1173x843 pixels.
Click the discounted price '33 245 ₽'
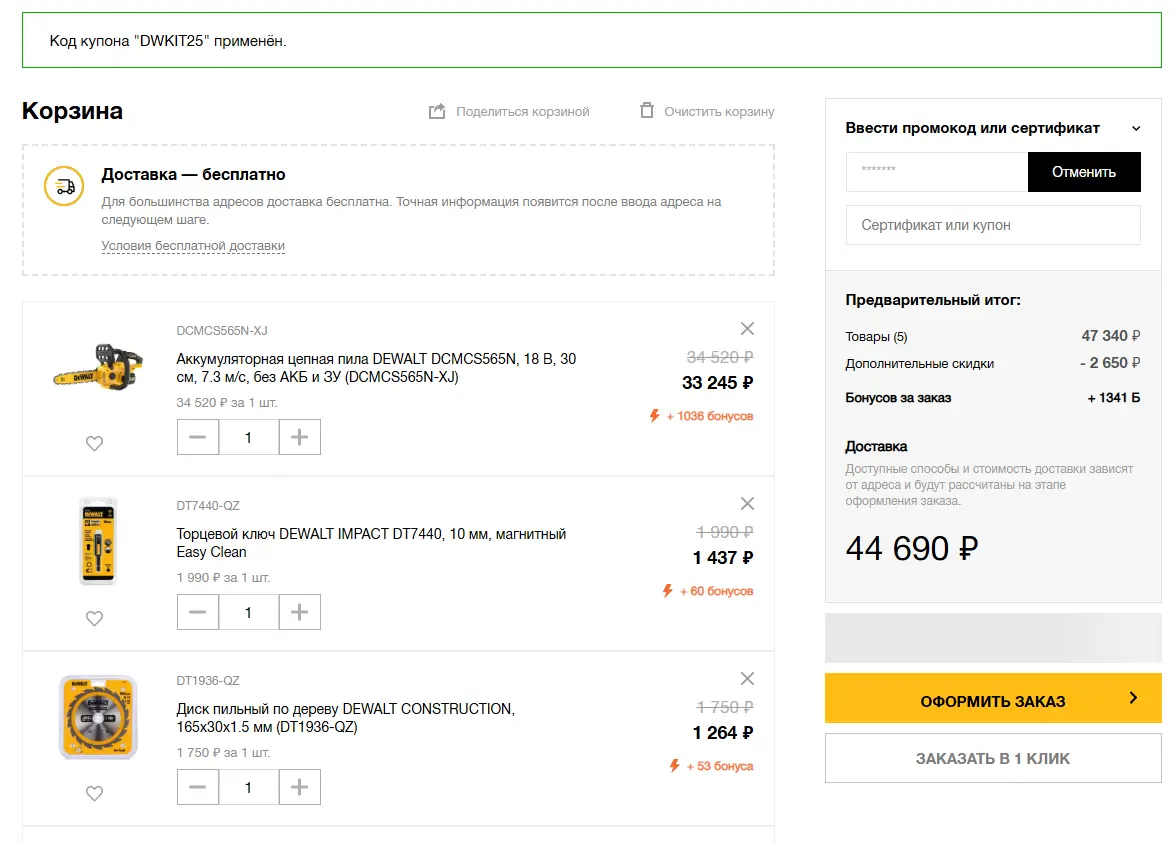click(717, 383)
